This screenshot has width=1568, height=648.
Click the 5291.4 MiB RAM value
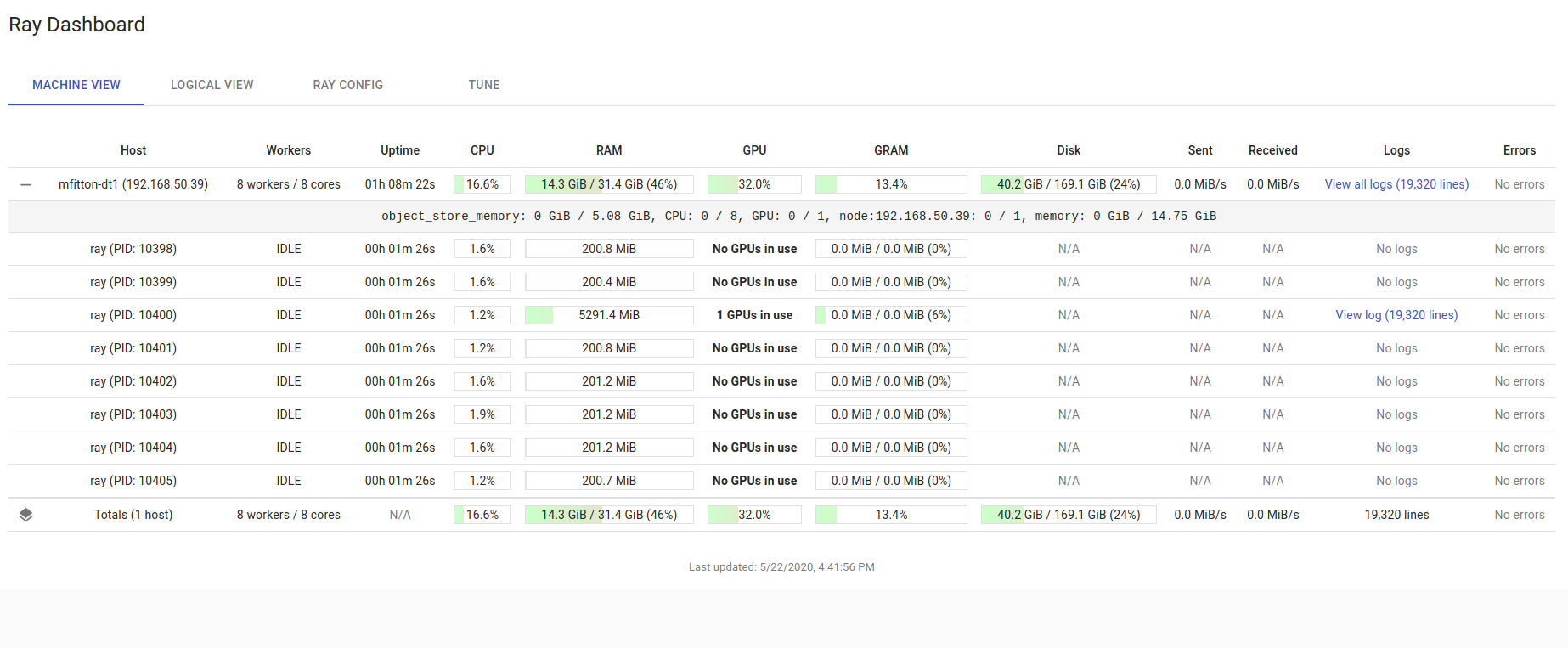click(609, 315)
